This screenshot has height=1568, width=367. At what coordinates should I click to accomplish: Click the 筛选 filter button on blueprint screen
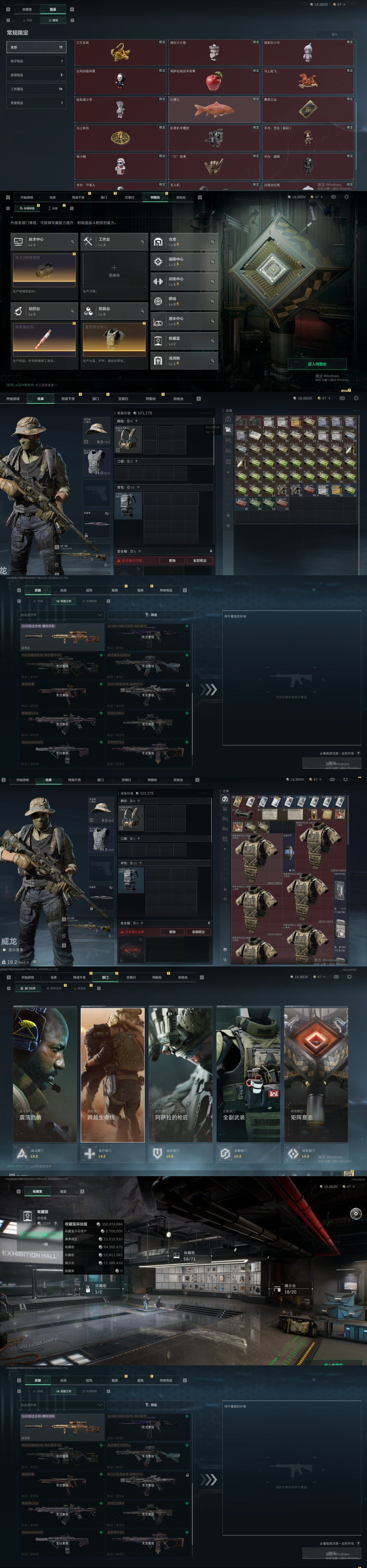click(x=151, y=615)
